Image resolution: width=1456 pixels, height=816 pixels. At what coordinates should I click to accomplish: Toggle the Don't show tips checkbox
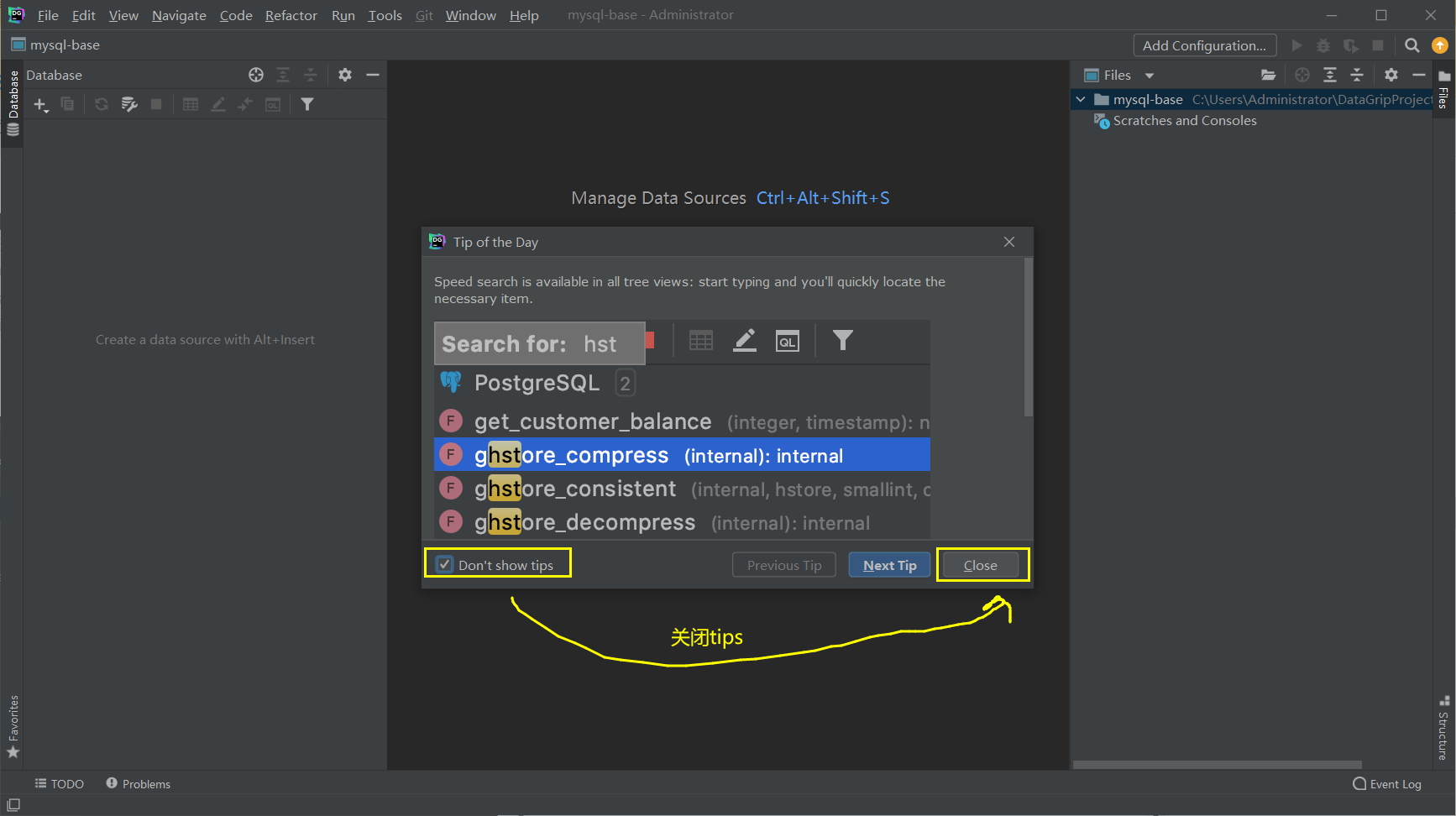(445, 565)
